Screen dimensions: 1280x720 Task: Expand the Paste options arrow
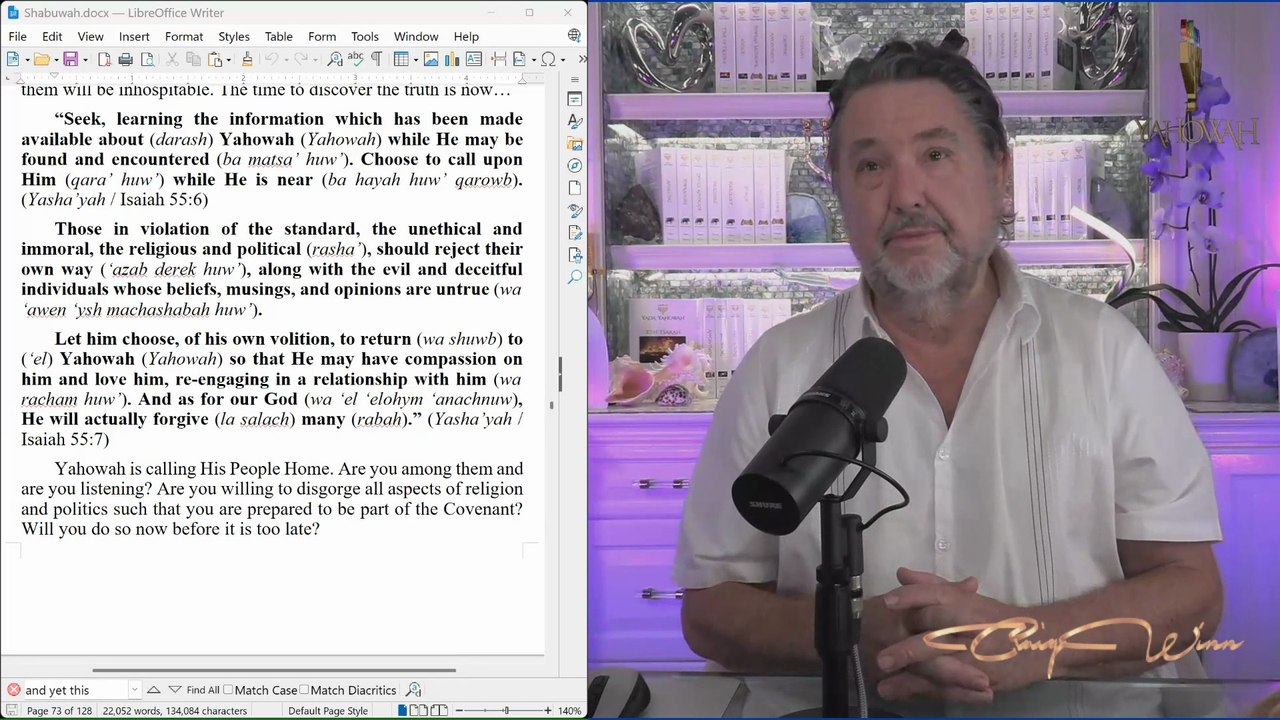point(228,60)
